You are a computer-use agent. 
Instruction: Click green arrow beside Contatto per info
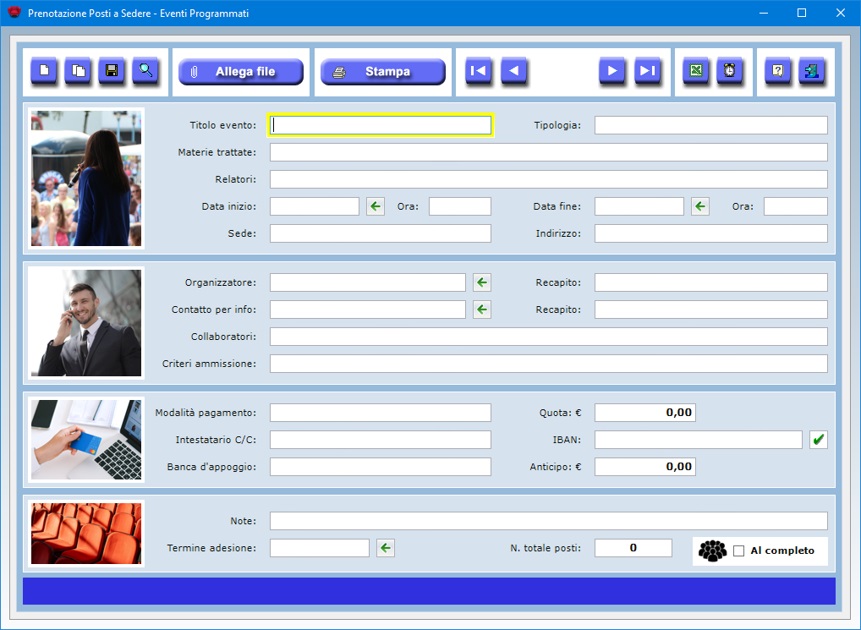coord(482,309)
